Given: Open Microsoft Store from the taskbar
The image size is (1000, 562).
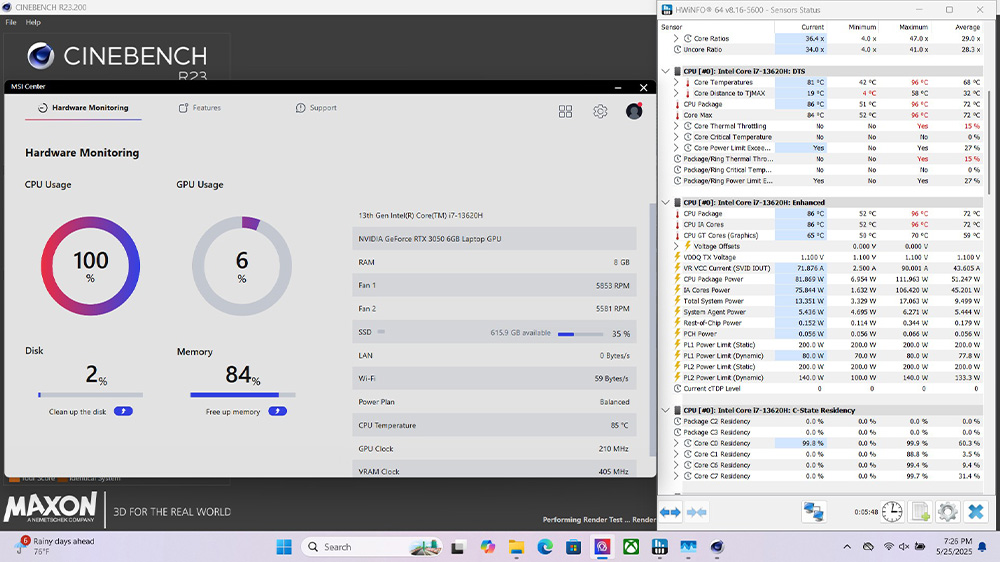Looking at the screenshot, I should tap(573, 547).
